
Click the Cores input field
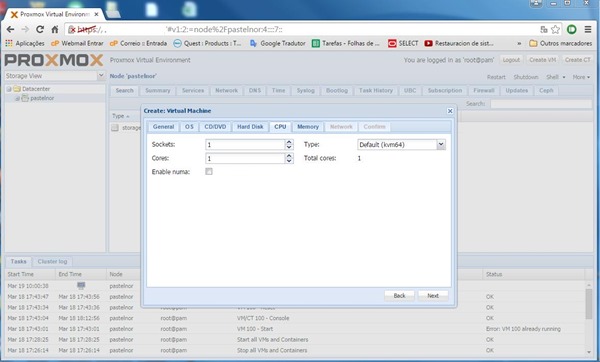(245, 158)
